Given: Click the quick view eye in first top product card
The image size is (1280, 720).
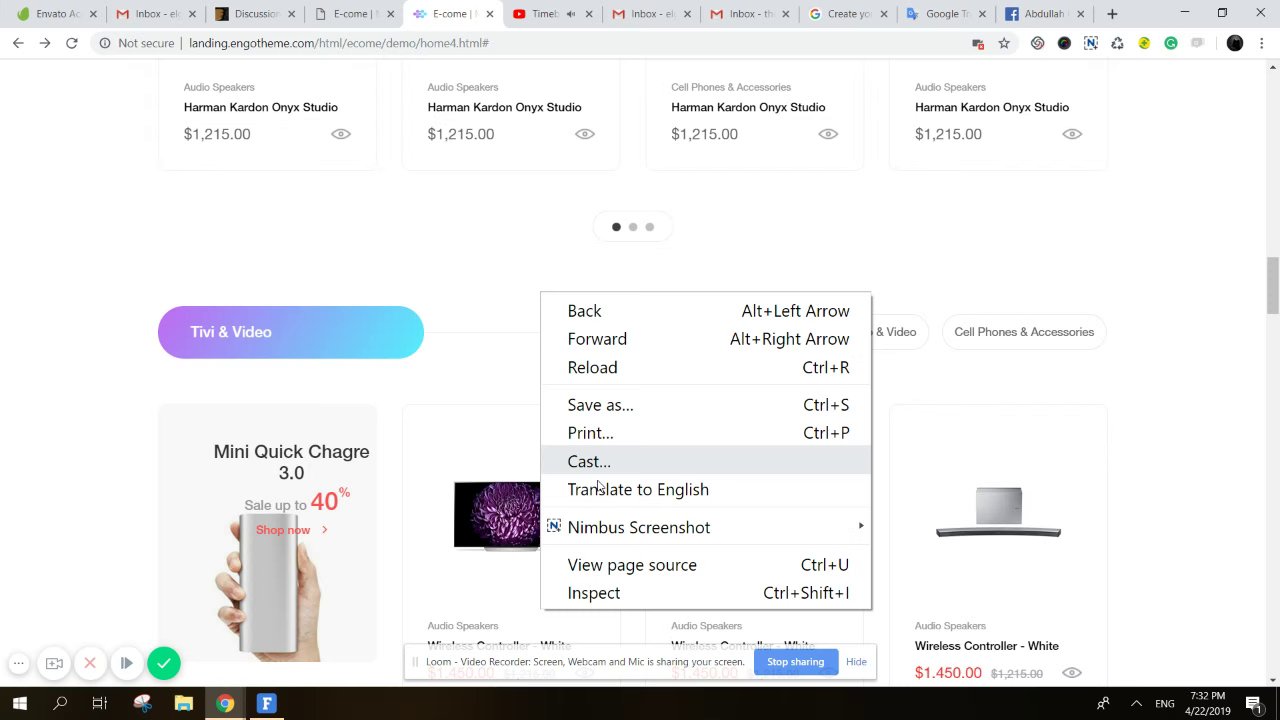Looking at the screenshot, I should (x=341, y=134).
